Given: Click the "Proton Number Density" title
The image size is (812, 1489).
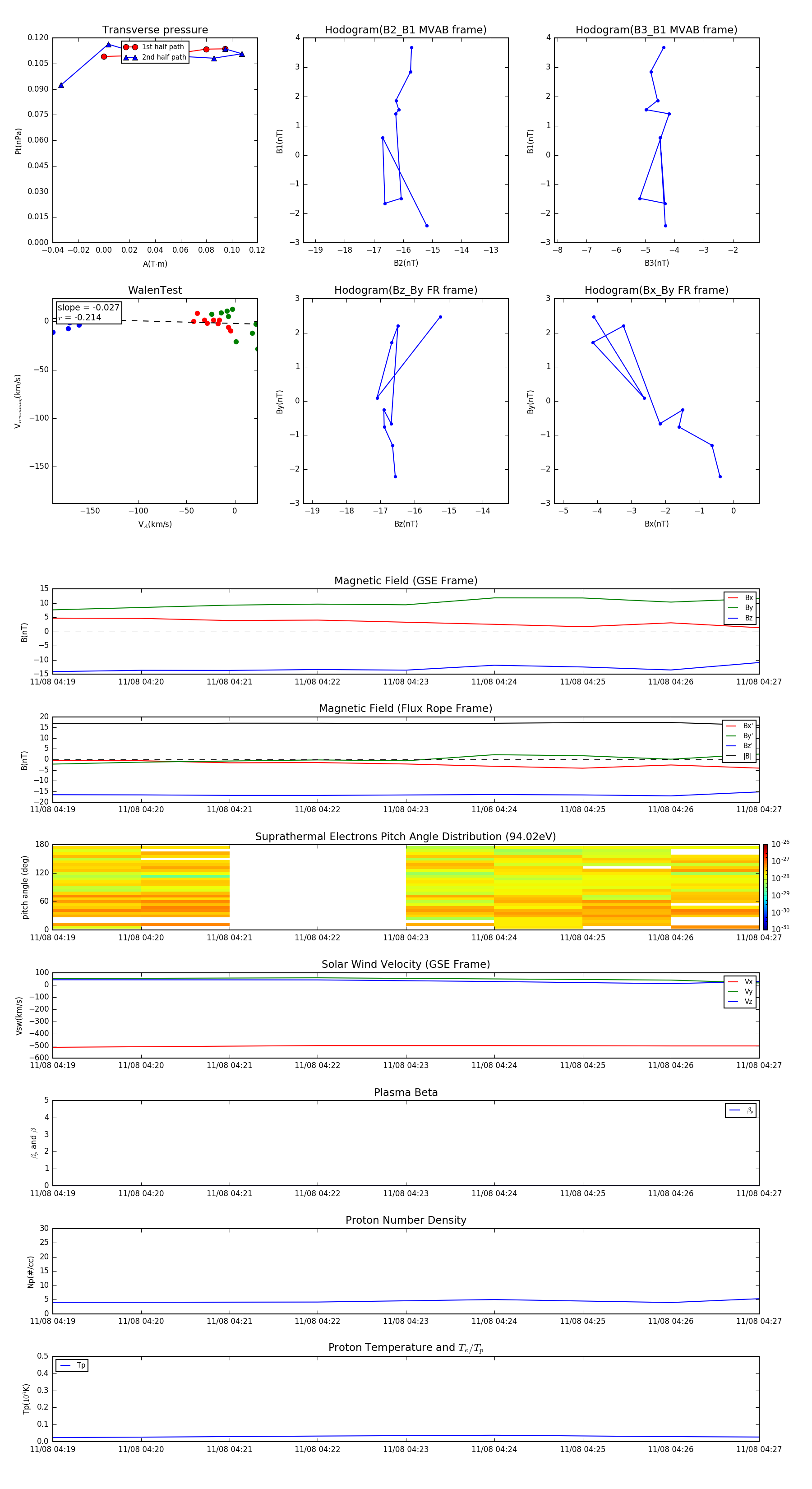Looking at the screenshot, I should [x=406, y=1221].
